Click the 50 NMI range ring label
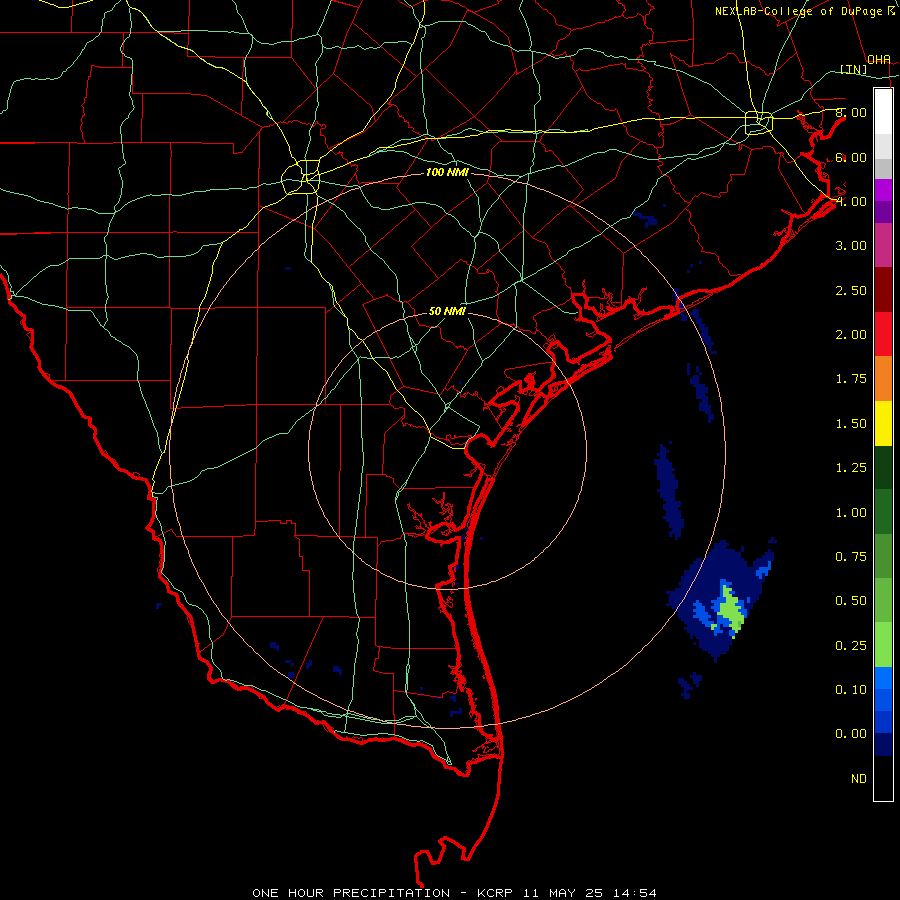 tap(447, 311)
